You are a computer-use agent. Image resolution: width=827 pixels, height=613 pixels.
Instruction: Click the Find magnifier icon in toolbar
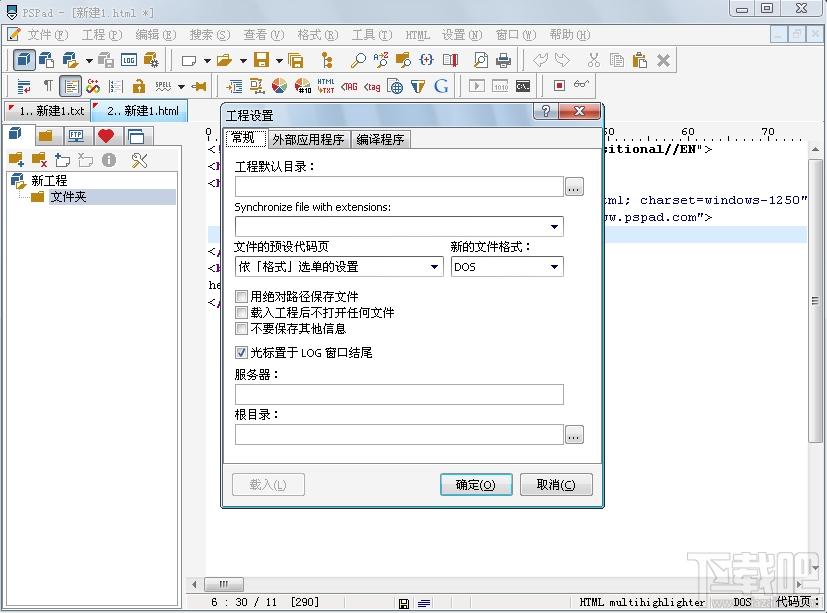pyautogui.click(x=358, y=60)
